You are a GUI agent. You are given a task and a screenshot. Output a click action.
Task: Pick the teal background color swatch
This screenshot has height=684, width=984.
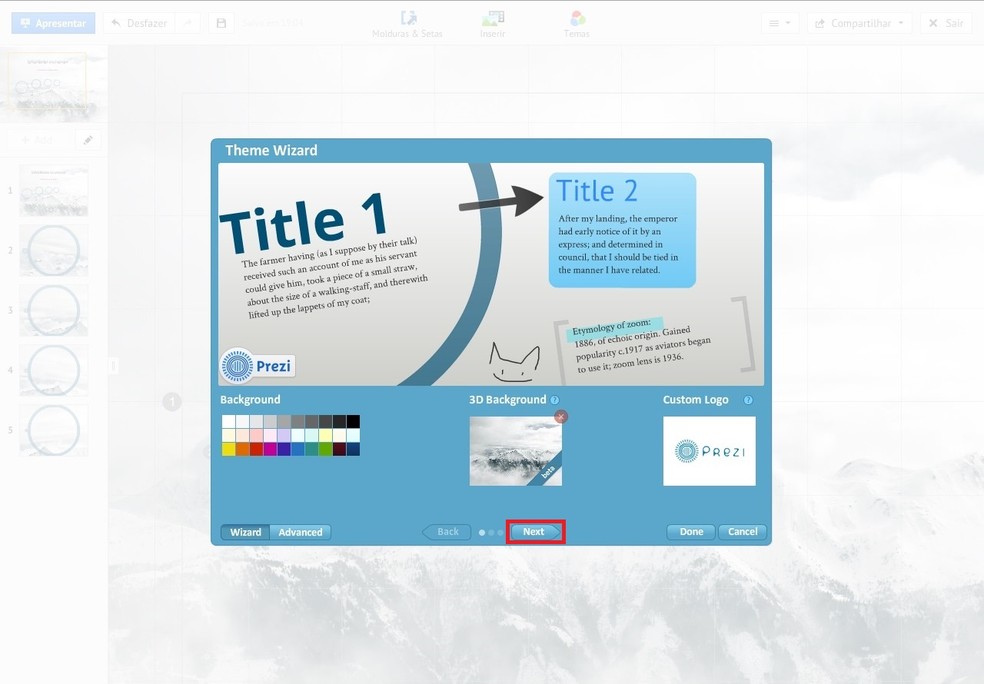312,449
